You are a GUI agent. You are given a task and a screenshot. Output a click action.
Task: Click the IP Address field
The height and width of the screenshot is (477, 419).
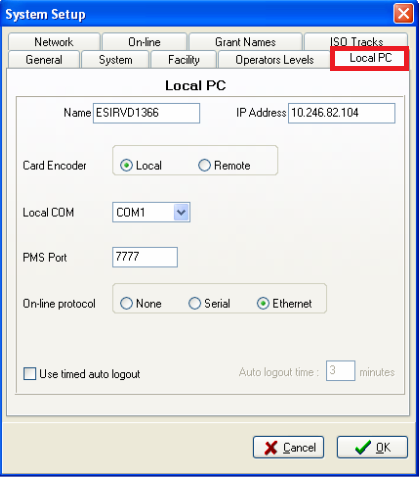pyautogui.click(x=342, y=113)
